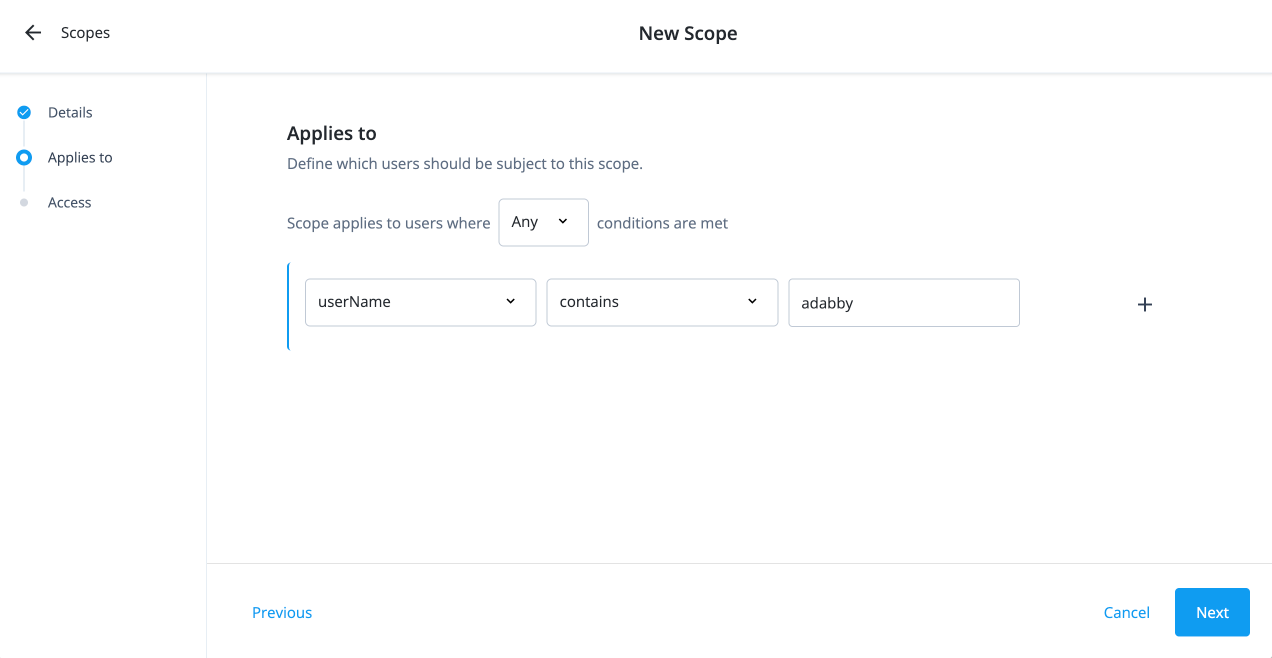1272x658 pixels.
Task: Click the Next button
Action: (1212, 612)
